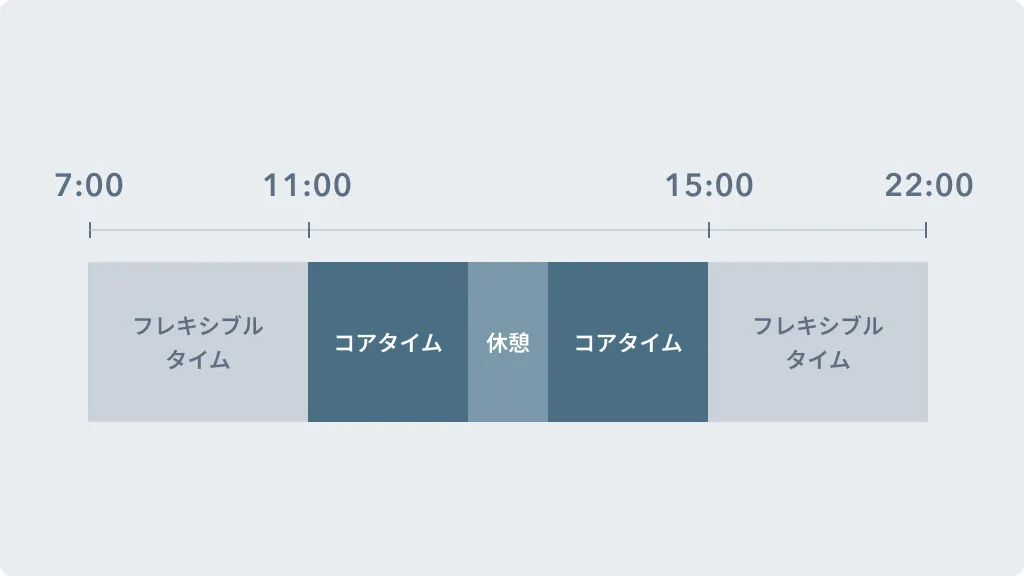Click the timeline line between 11:00 and 15:00
Viewport: 1024px width, 576px height.
coord(509,230)
